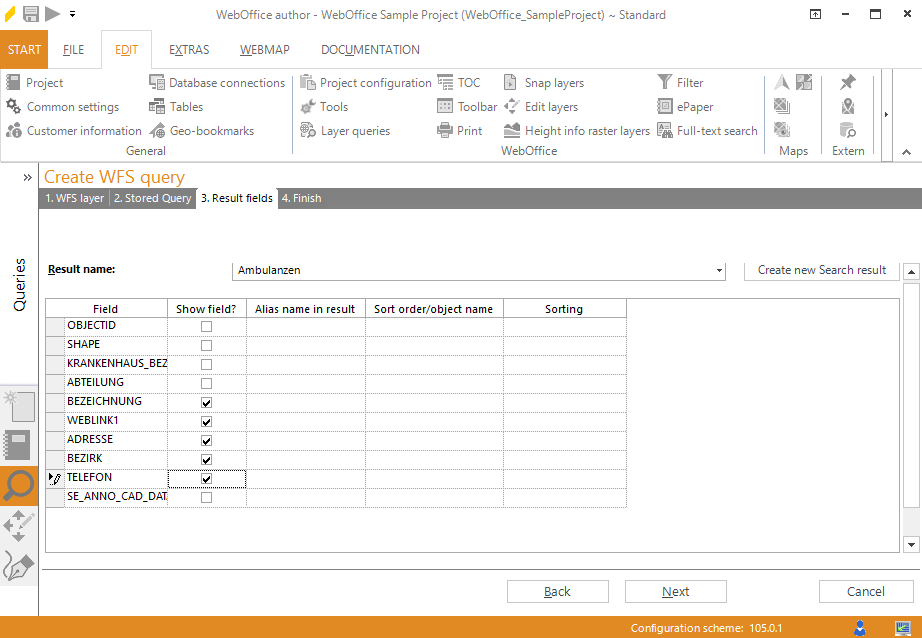The width and height of the screenshot is (922, 638).
Task: Click the Next button
Action: click(x=675, y=592)
